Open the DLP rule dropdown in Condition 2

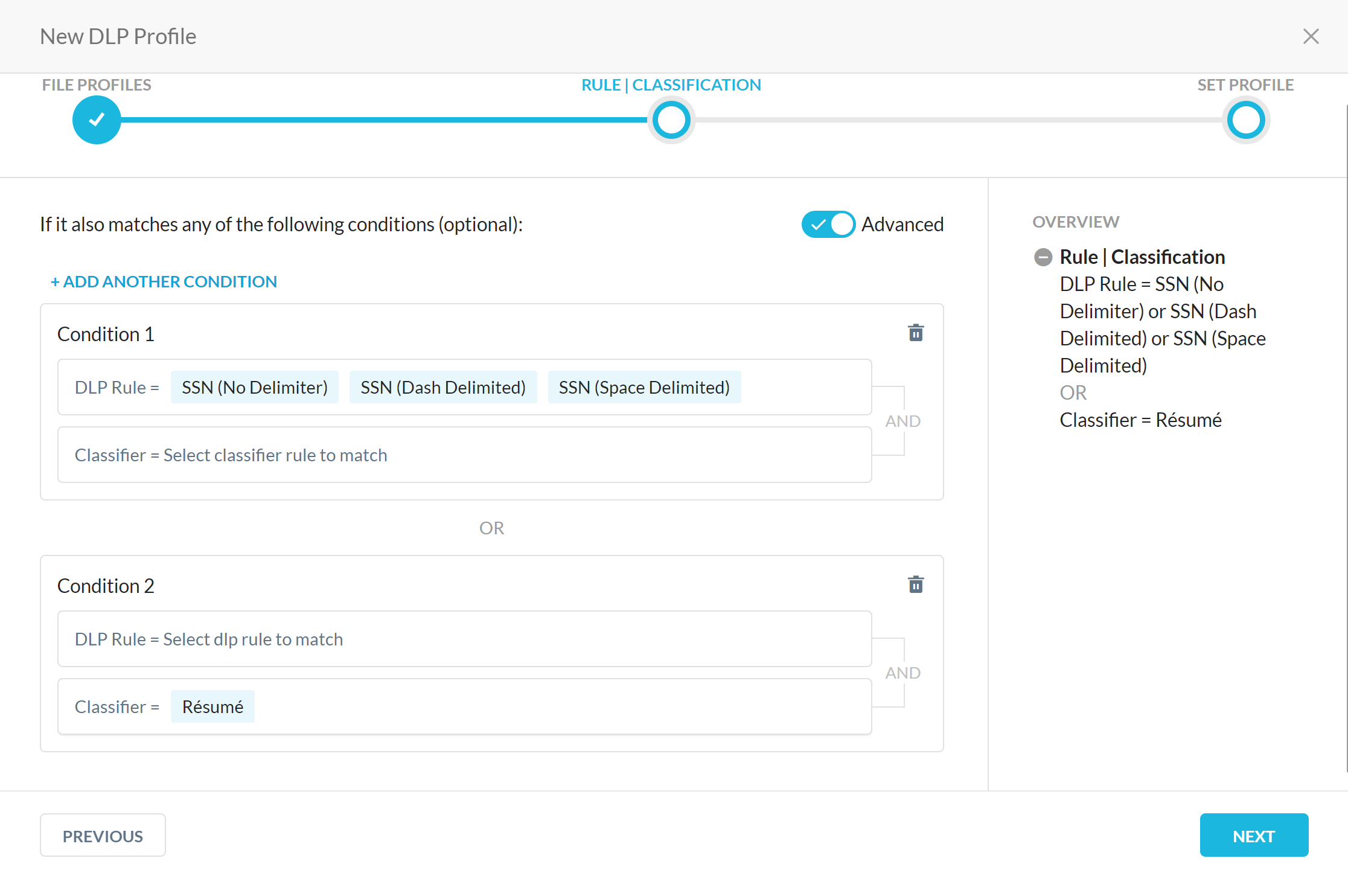pyautogui.click(x=464, y=639)
